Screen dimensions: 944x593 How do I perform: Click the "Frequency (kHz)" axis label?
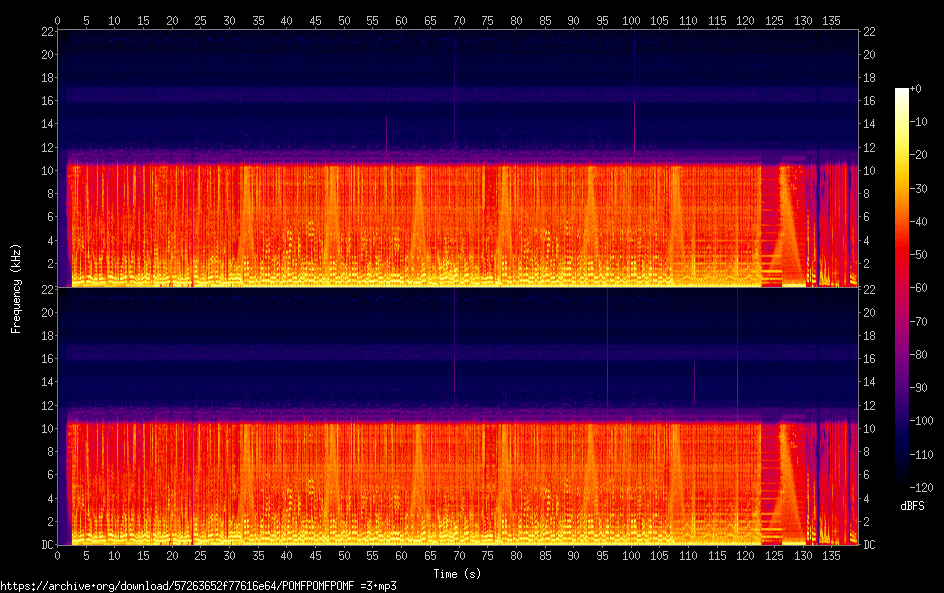16,288
